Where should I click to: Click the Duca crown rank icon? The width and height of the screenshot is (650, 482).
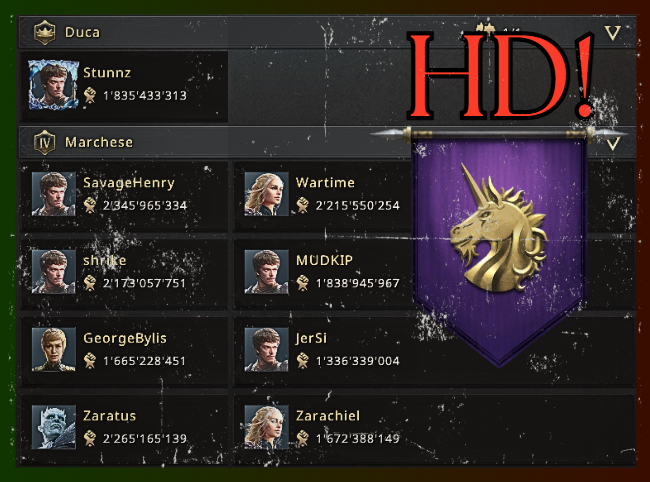click(x=45, y=32)
